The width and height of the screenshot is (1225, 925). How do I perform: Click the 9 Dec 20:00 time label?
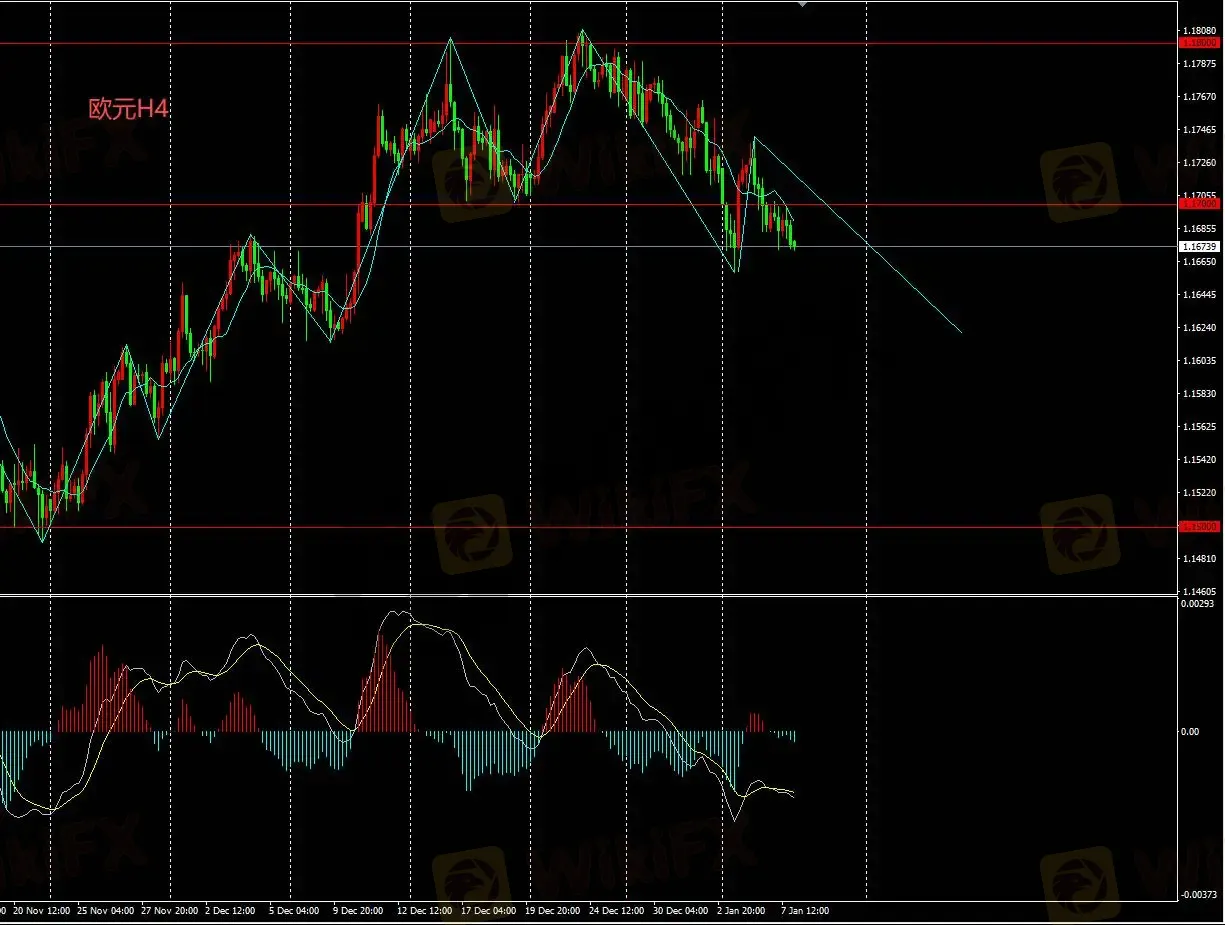360,911
